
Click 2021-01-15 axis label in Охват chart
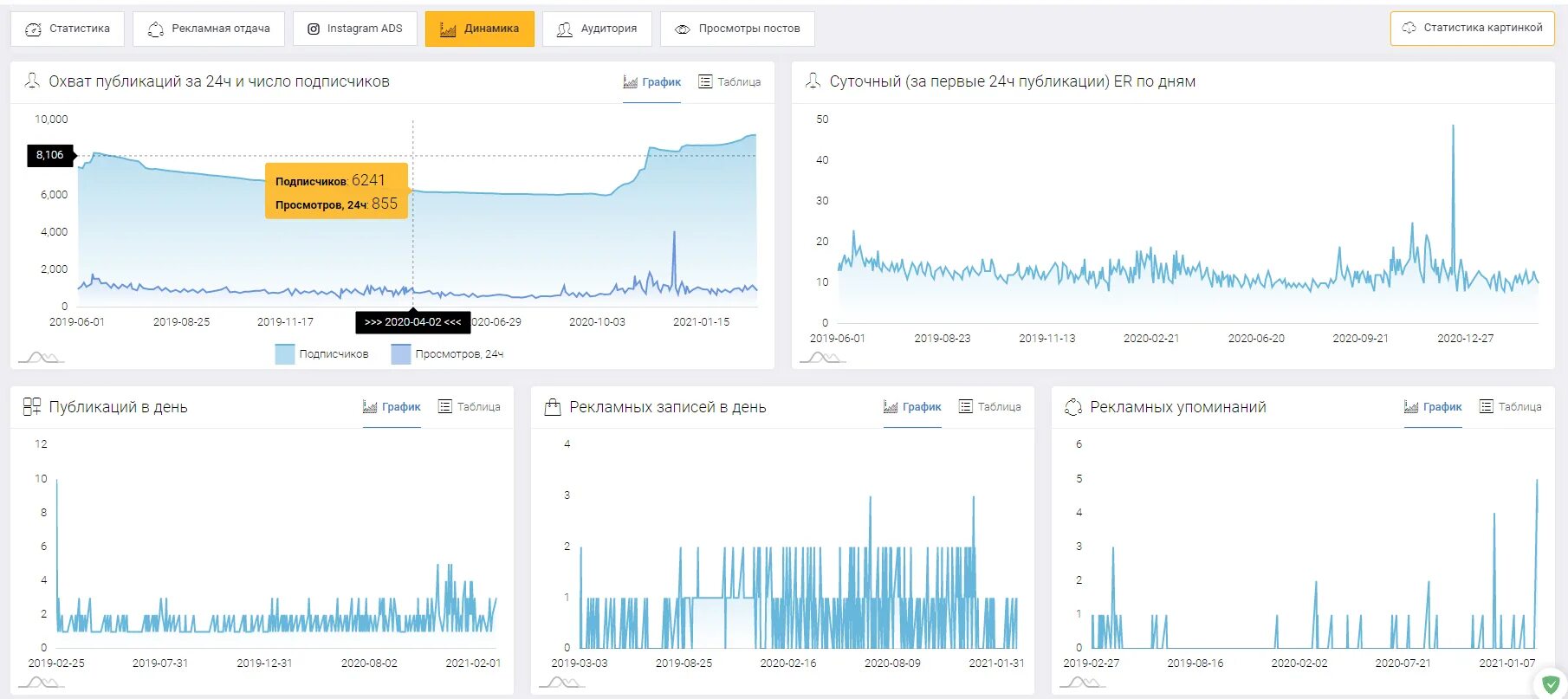[702, 322]
